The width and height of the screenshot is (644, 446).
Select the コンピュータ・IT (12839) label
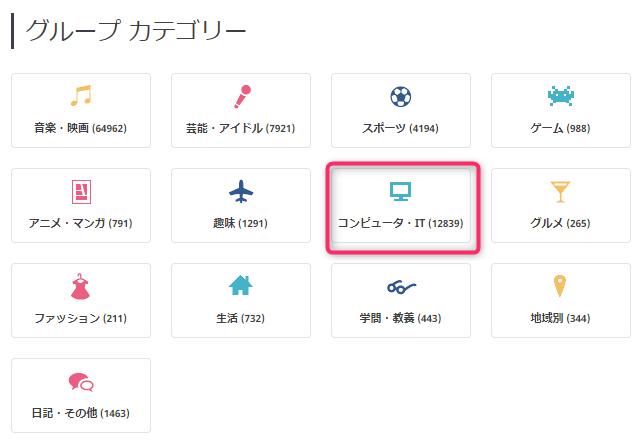400,223
